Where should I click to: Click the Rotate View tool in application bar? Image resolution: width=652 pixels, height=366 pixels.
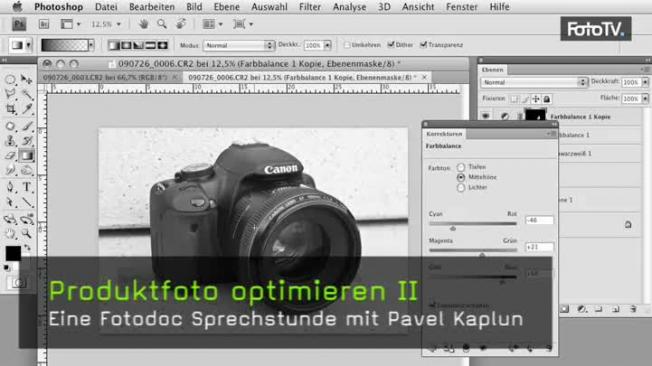pyautogui.click(x=181, y=24)
